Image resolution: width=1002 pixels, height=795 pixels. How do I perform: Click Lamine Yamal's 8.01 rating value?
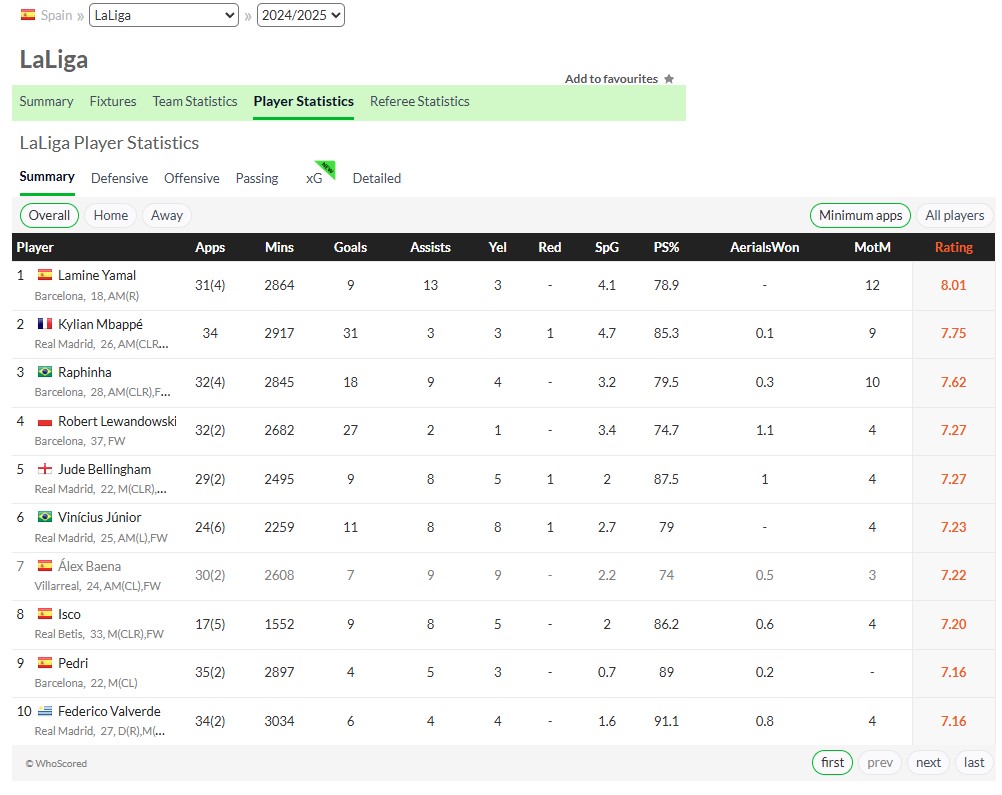[953, 285]
